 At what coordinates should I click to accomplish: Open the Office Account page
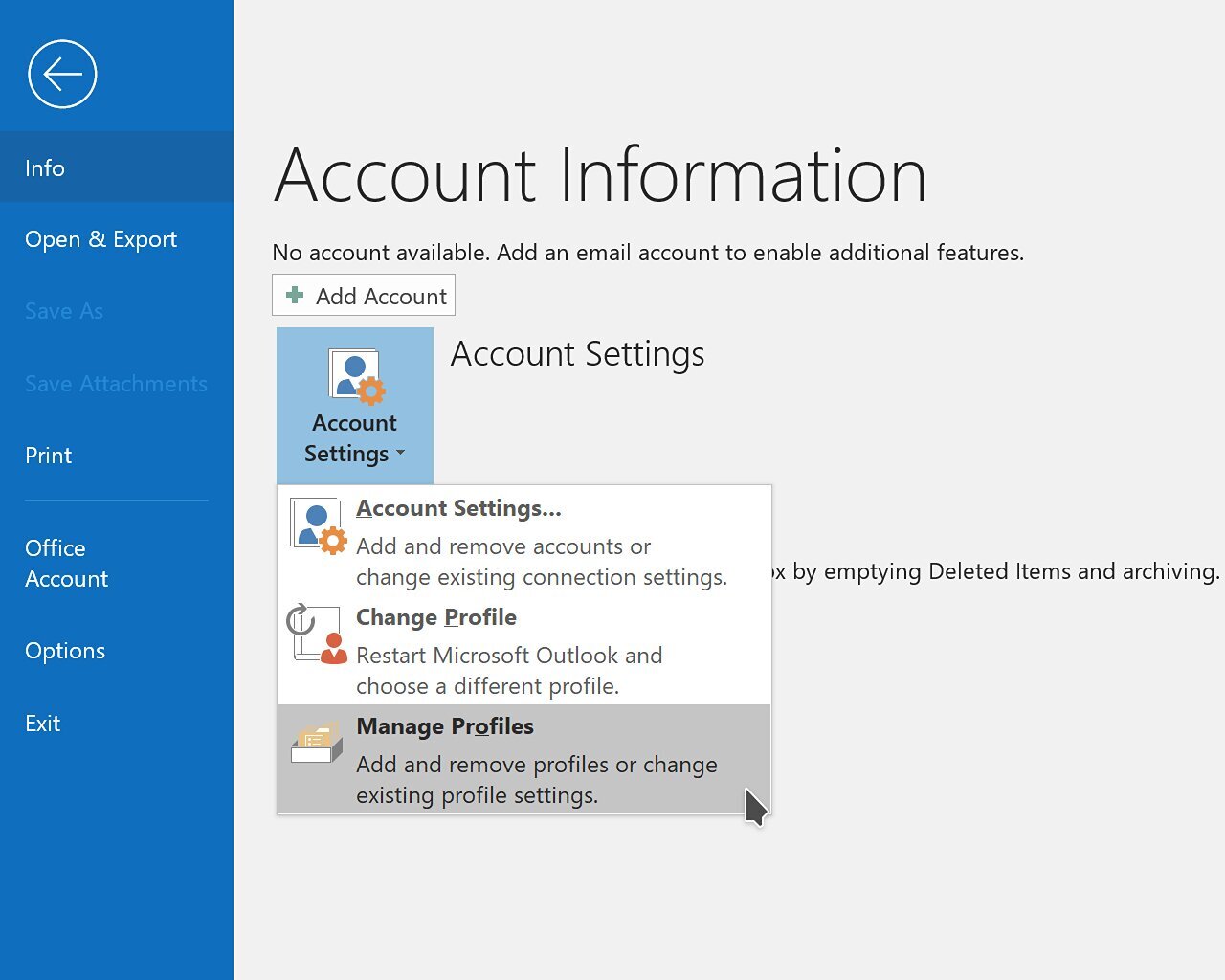tap(66, 563)
